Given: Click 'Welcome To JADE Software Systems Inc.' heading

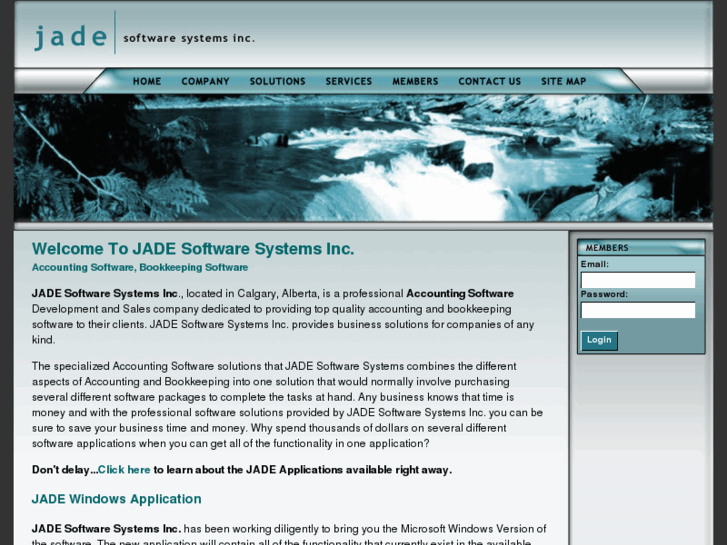Looking at the screenshot, I should (193, 249).
